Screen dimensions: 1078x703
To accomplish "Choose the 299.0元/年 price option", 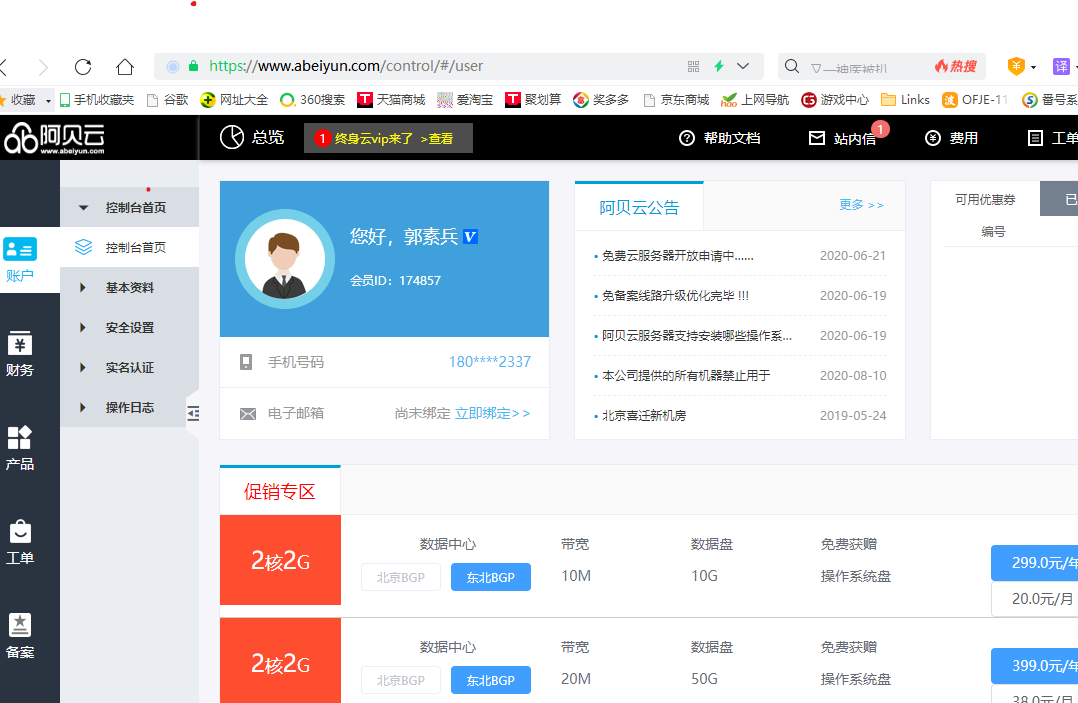I will [1035, 563].
